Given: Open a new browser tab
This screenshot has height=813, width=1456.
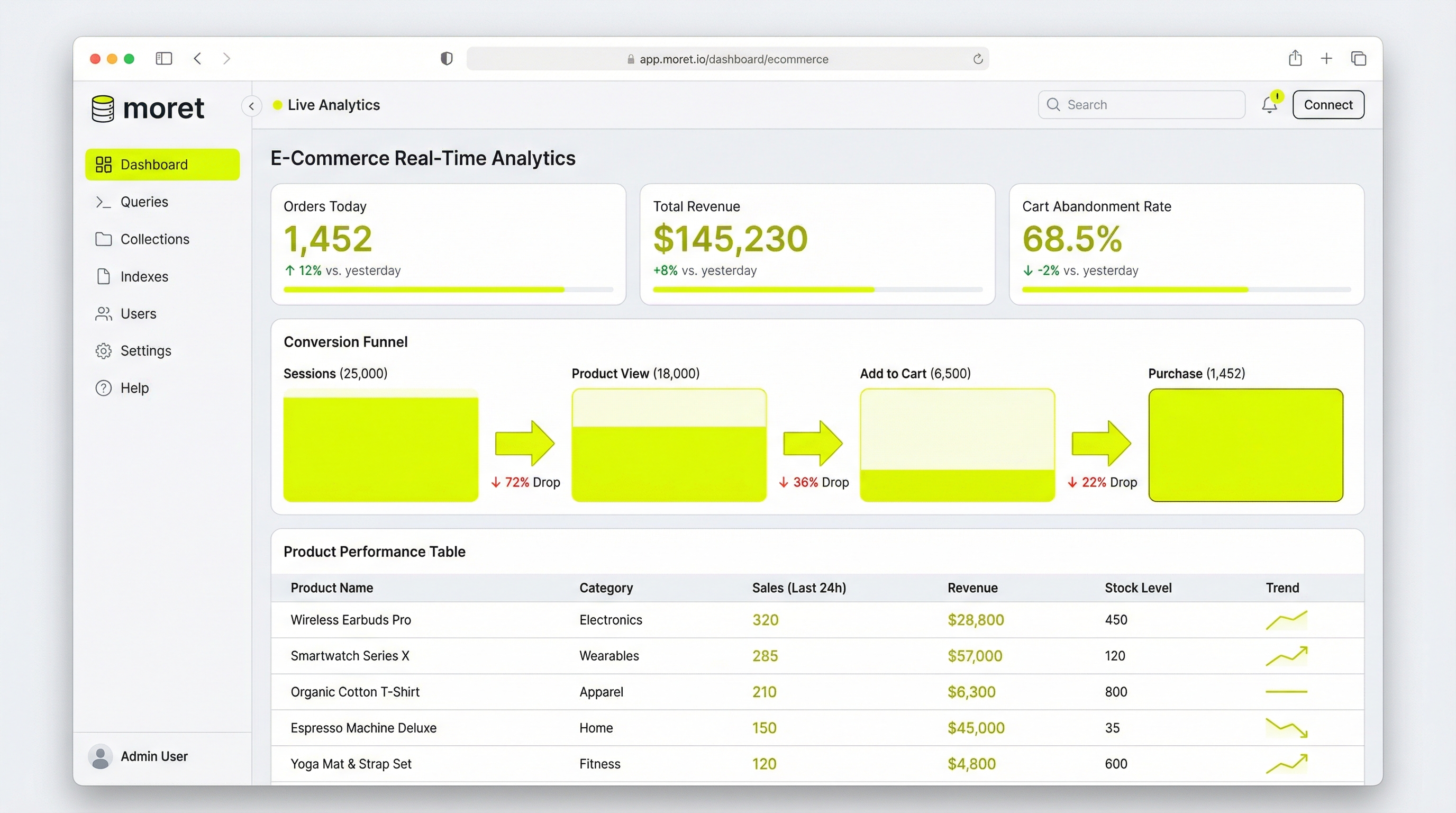Looking at the screenshot, I should coord(1326,58).
